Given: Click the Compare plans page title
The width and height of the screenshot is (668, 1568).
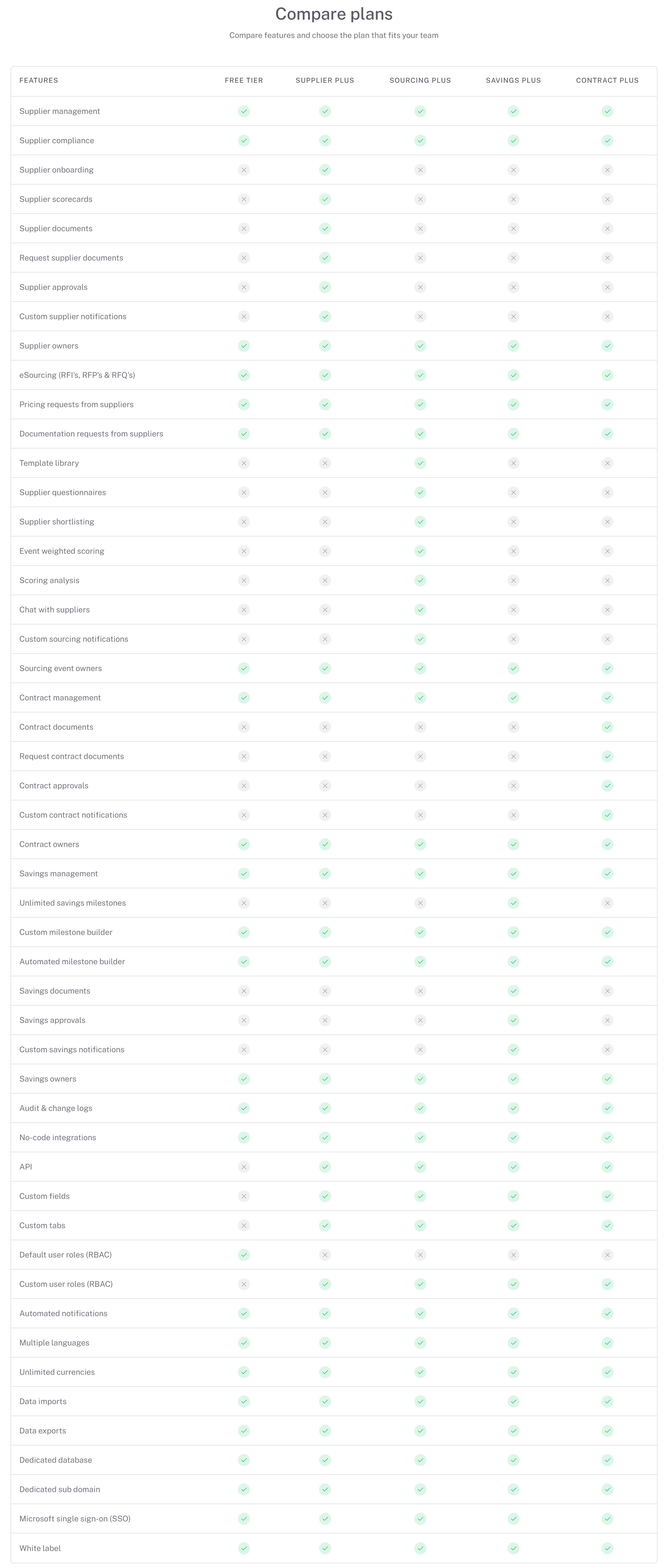Looking at the screenshot, I should pos(334,14).
